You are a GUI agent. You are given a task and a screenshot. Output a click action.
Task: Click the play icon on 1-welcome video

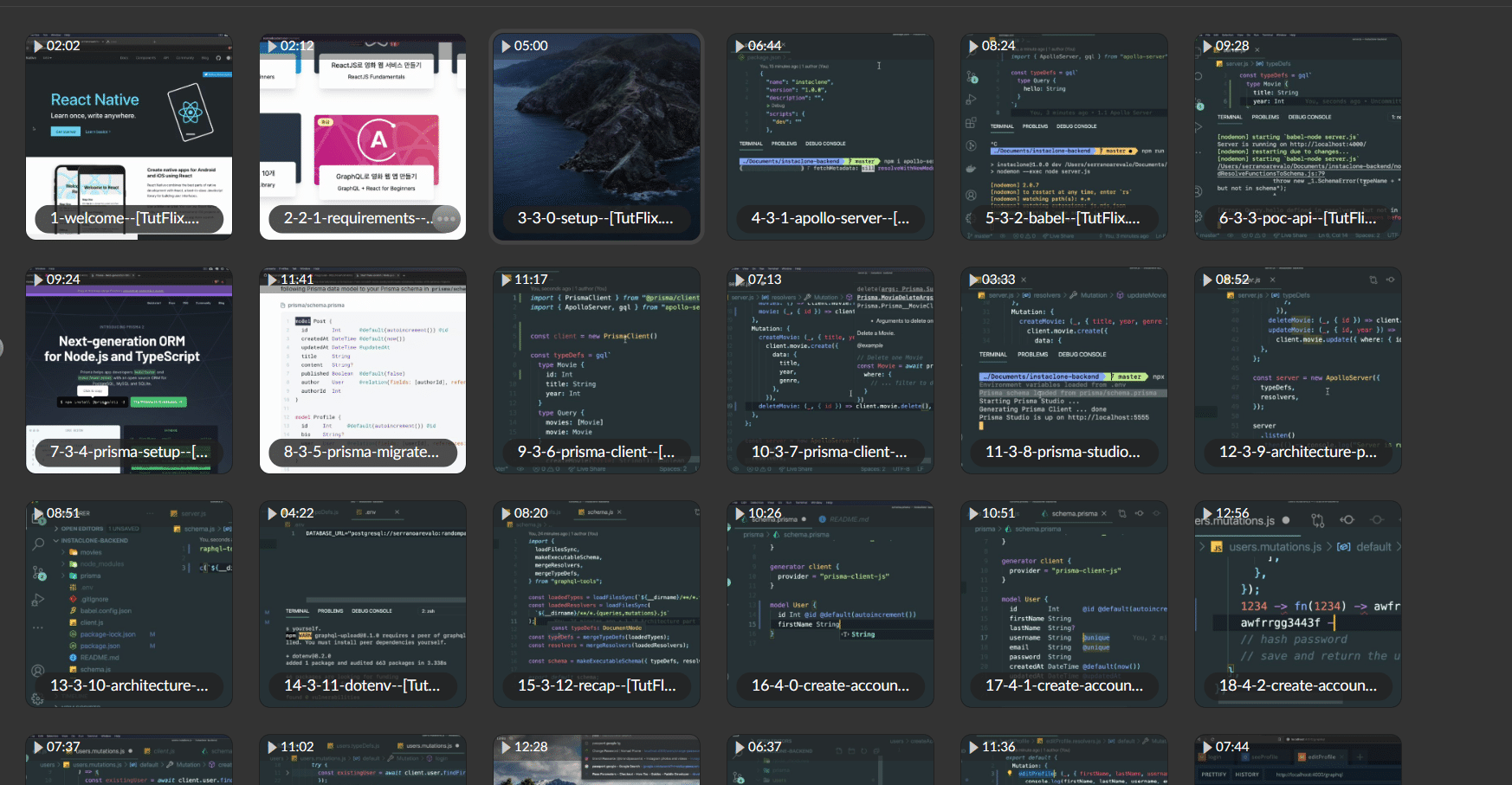pyautogui.click(x=38, y=46)
